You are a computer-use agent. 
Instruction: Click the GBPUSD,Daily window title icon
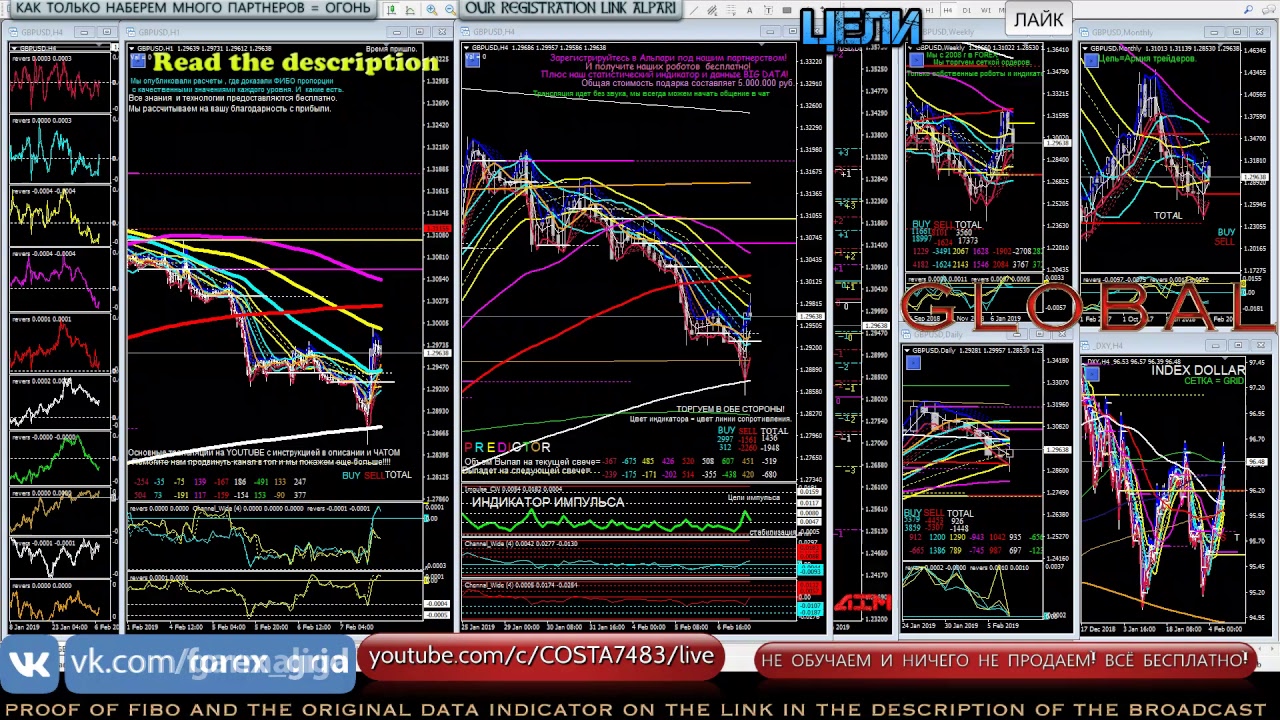(x=906, y=334)
